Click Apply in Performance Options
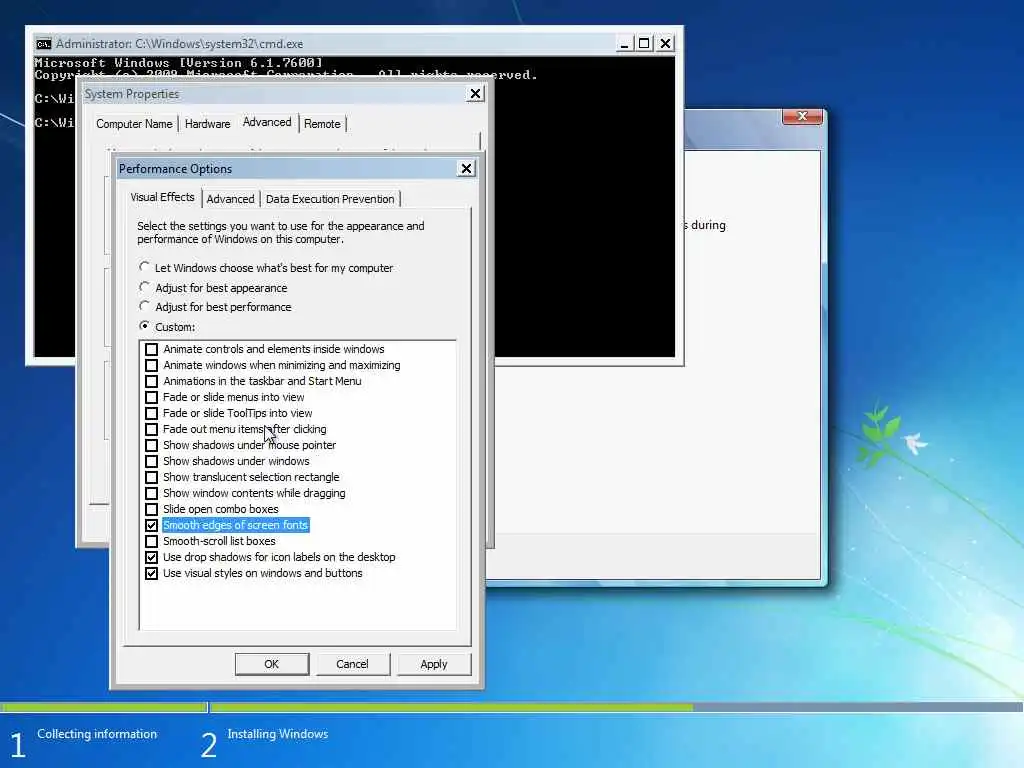Image resolution: width=1024 pixels, height=768 pixels. [x=434, y=664]
